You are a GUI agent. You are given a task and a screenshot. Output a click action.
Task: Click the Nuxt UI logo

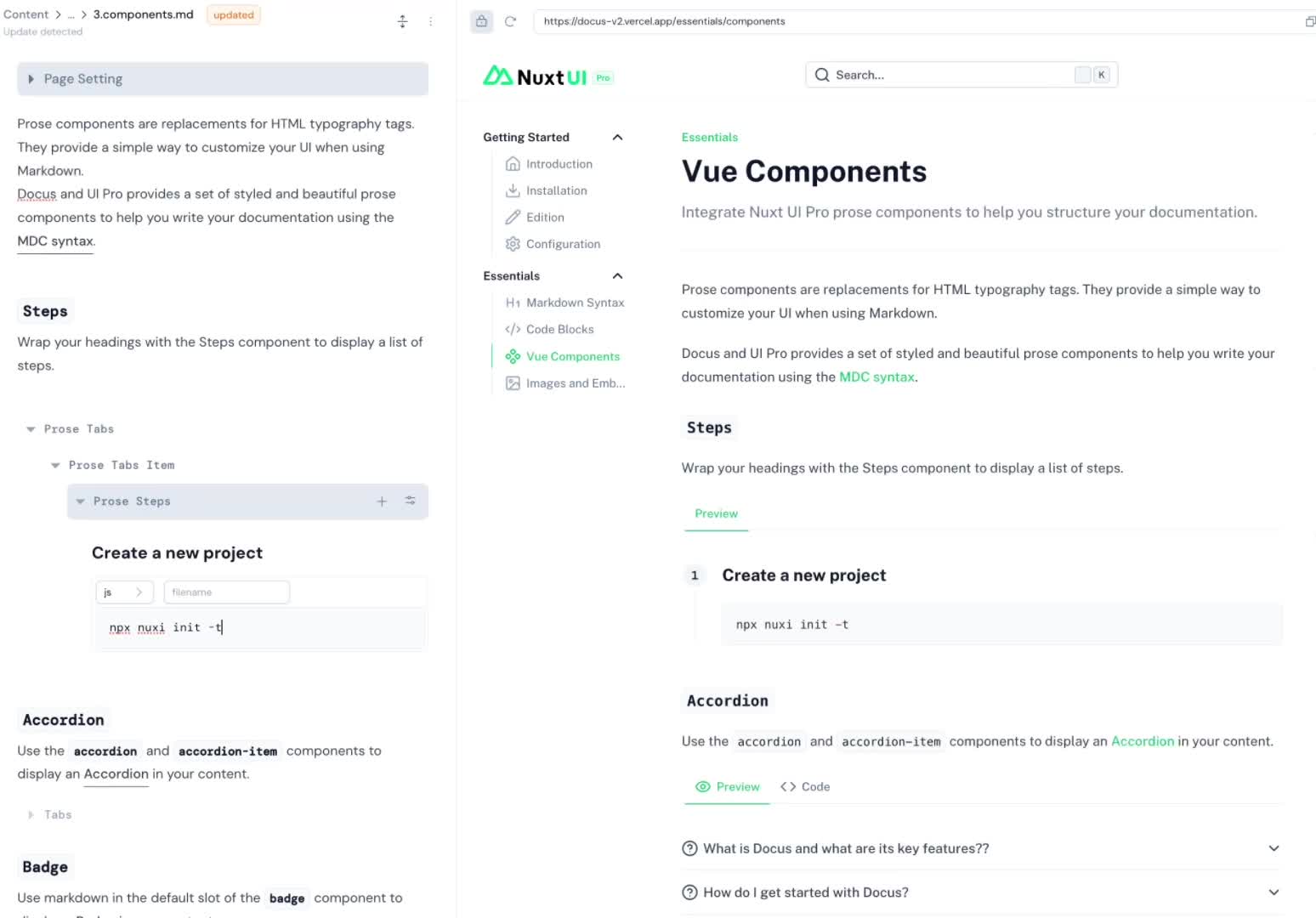coord(535,76)
